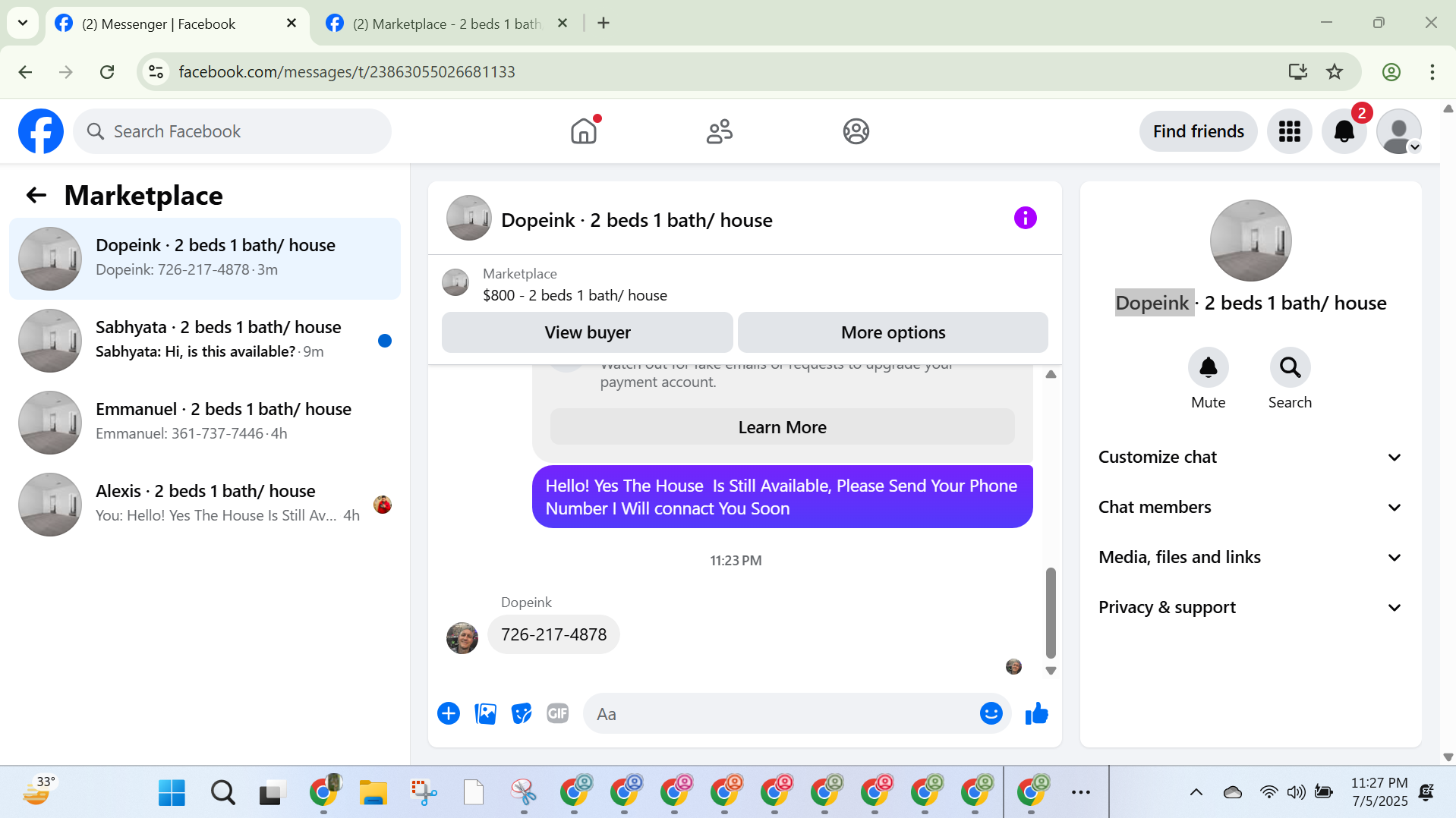Show hidden system tray icons
The width and height of the screenshot is (1456, 818).
tap(1196, 793)
